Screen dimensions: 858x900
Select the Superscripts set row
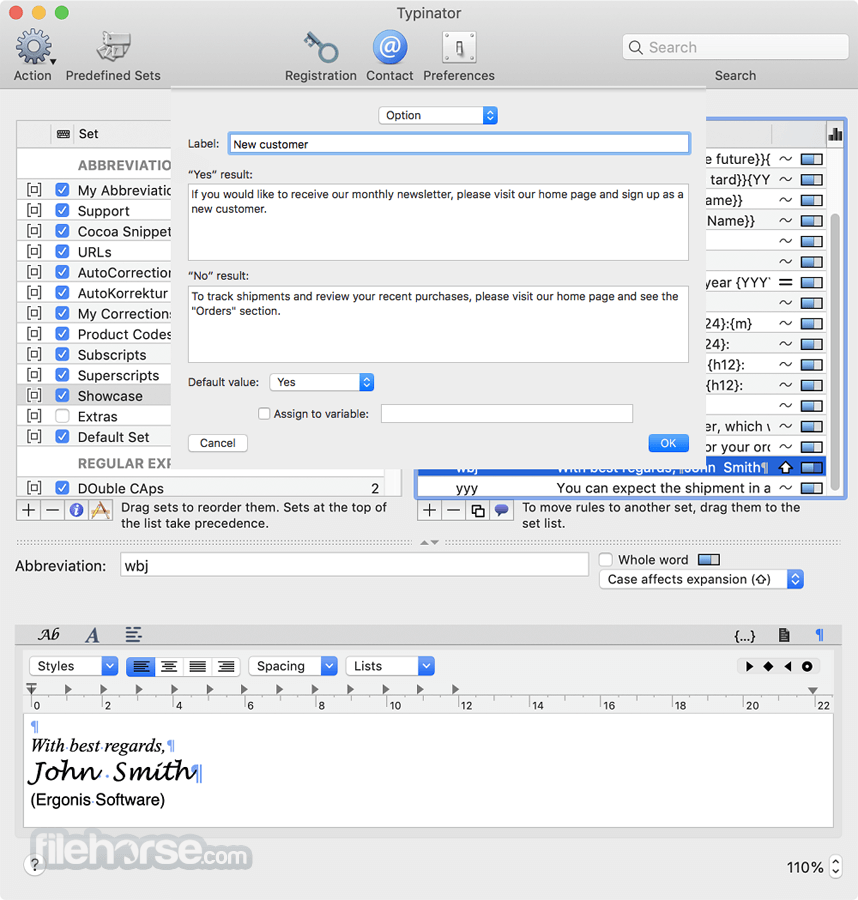[94, 375]
